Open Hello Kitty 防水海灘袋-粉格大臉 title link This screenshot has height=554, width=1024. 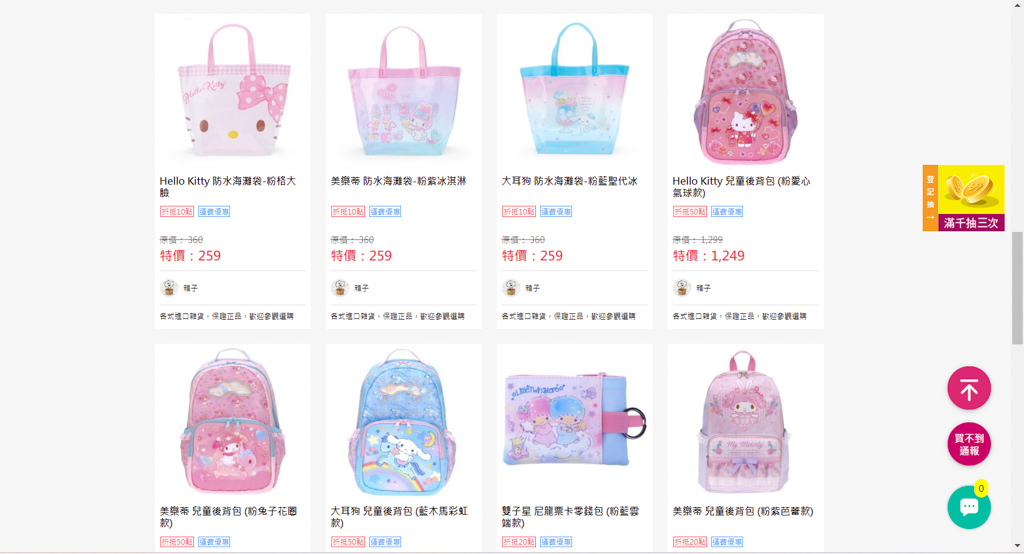pyautogui.click(x=228, y=186)
